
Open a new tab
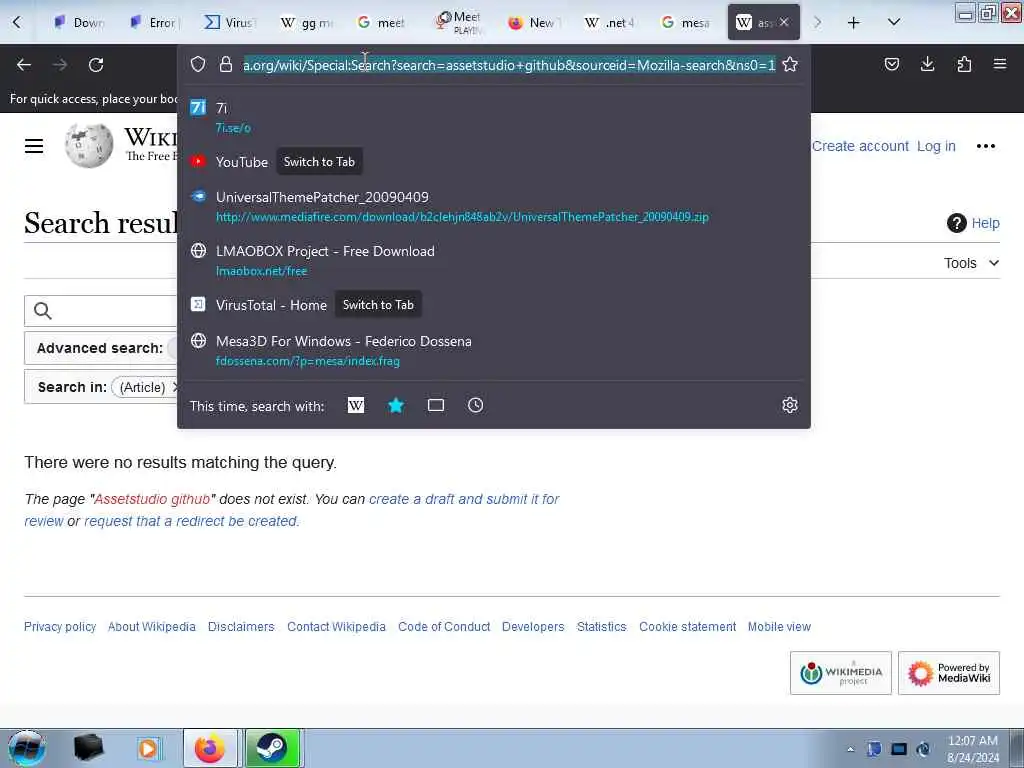[854, 23]
